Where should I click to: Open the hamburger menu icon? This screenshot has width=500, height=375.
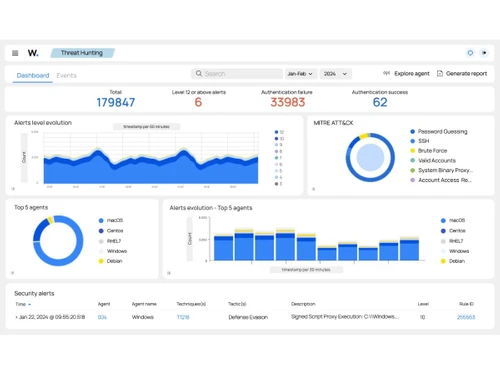15,53
